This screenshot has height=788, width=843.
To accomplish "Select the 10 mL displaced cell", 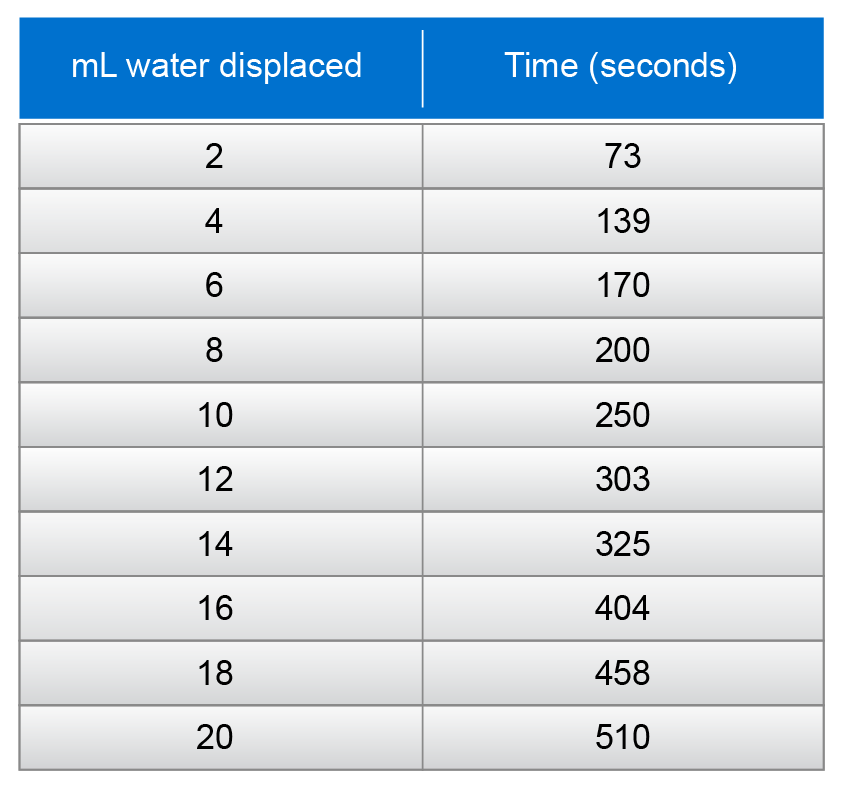I will click(215, 415).
